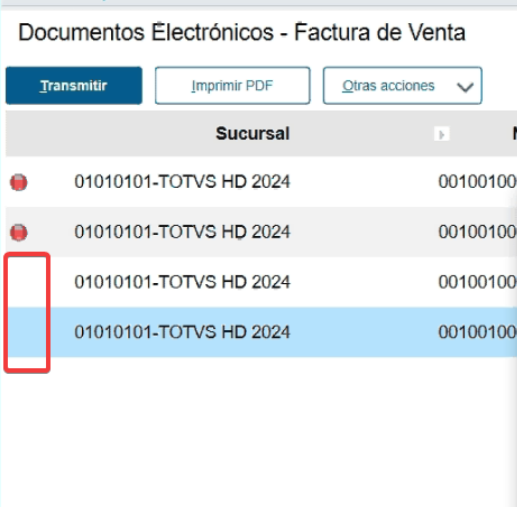Click the empty status cell in third row
The width and height of the screenshot is (517, 507).
point(27,282)
